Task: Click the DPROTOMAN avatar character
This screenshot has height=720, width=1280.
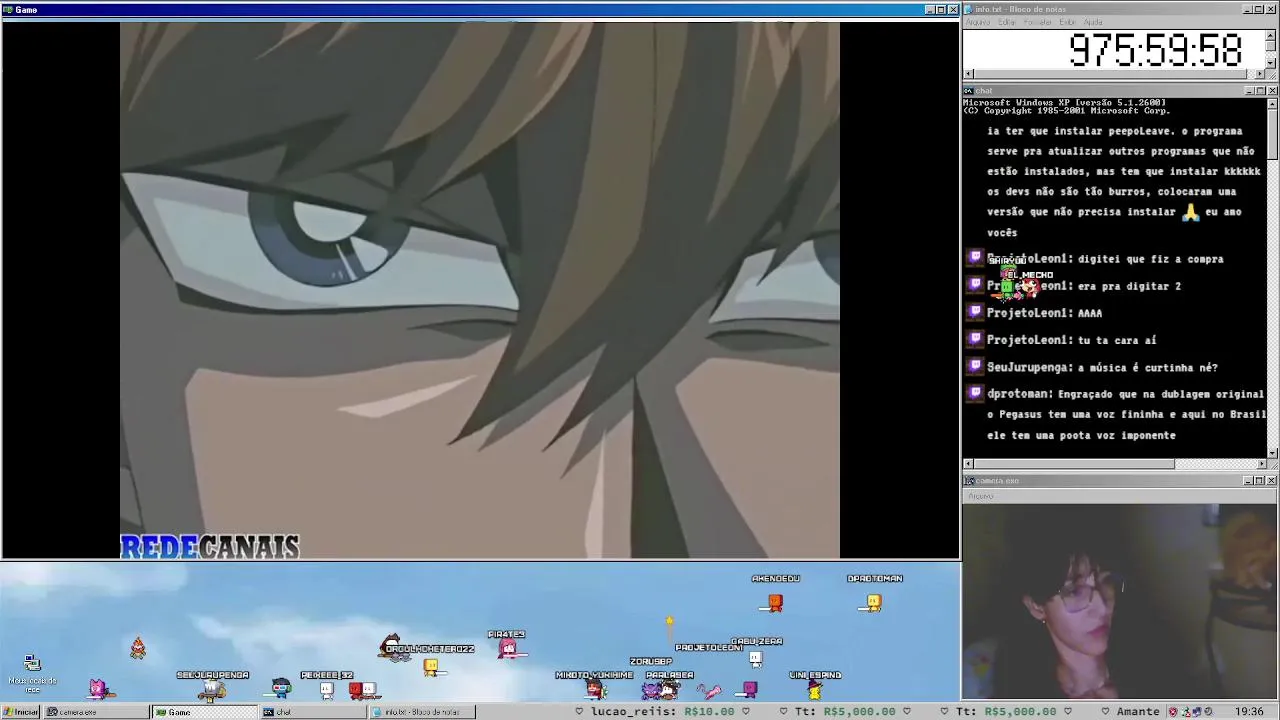Action: pos(874,602)
